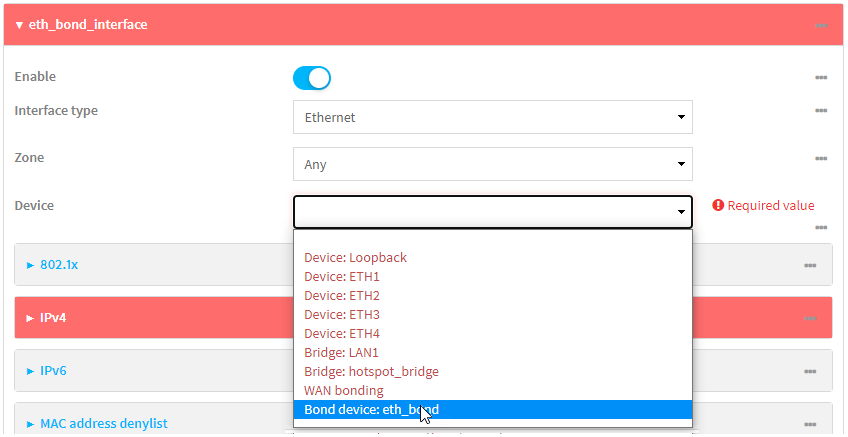Image resolution: width=848 pixels, height=437 pixels.
Task: Open the ellipsis menu for Interface type
Action: [x=820, y=111]
